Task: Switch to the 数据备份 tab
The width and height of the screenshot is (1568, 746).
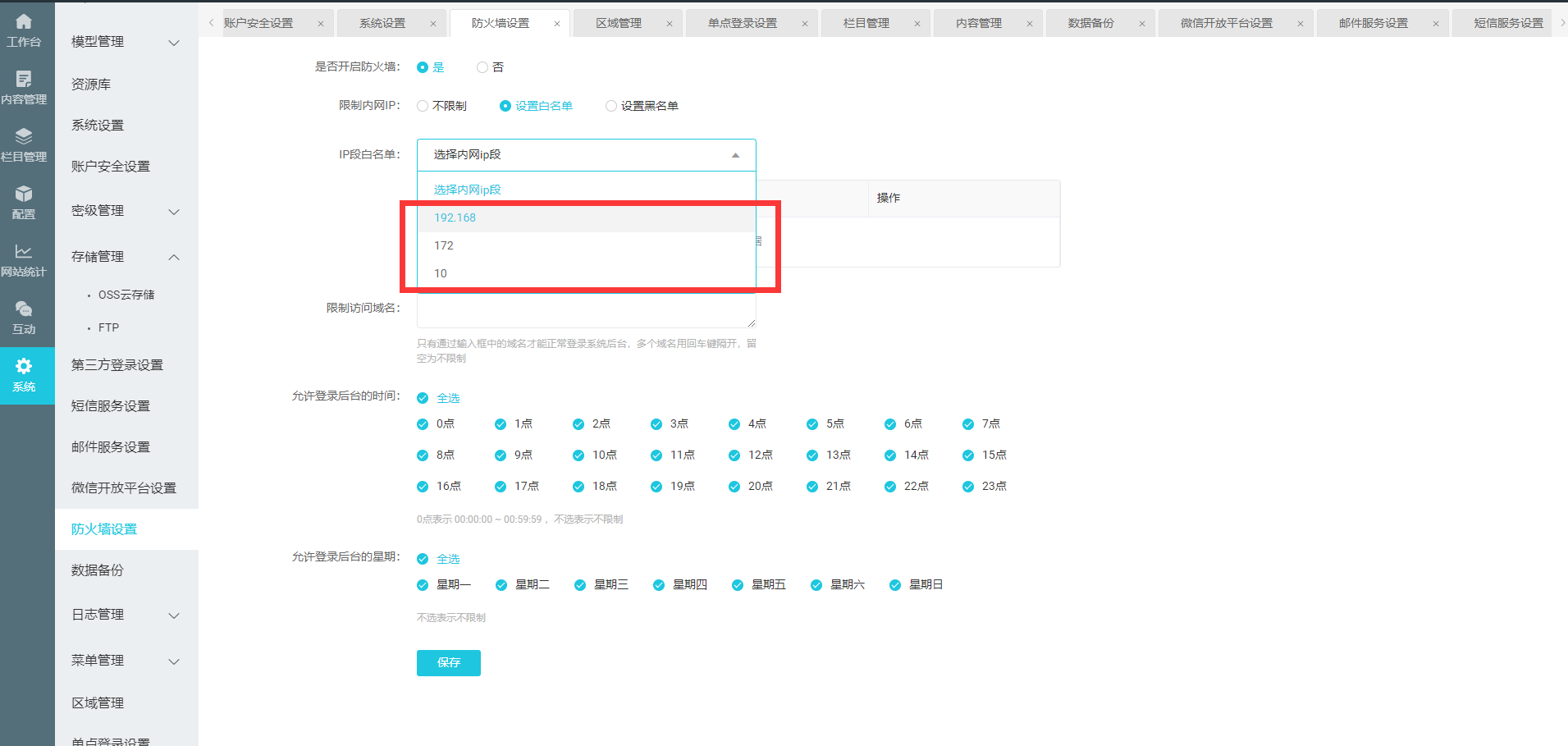Action: (1090, 23)
